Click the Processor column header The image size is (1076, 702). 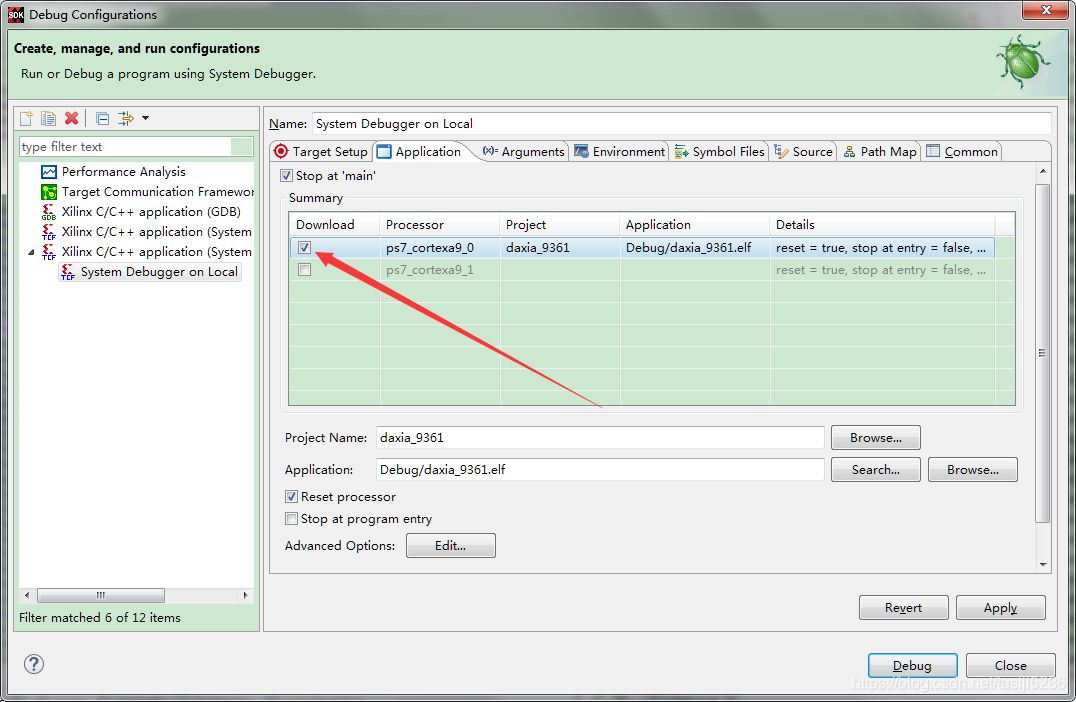439,224
